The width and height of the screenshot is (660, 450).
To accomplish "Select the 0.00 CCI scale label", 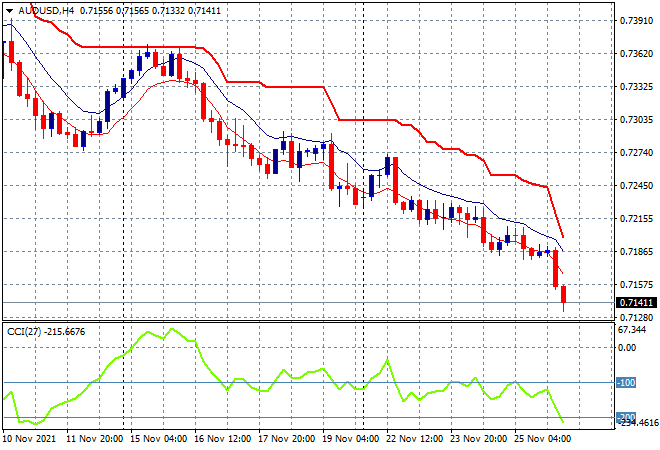I will pos(627,348).
